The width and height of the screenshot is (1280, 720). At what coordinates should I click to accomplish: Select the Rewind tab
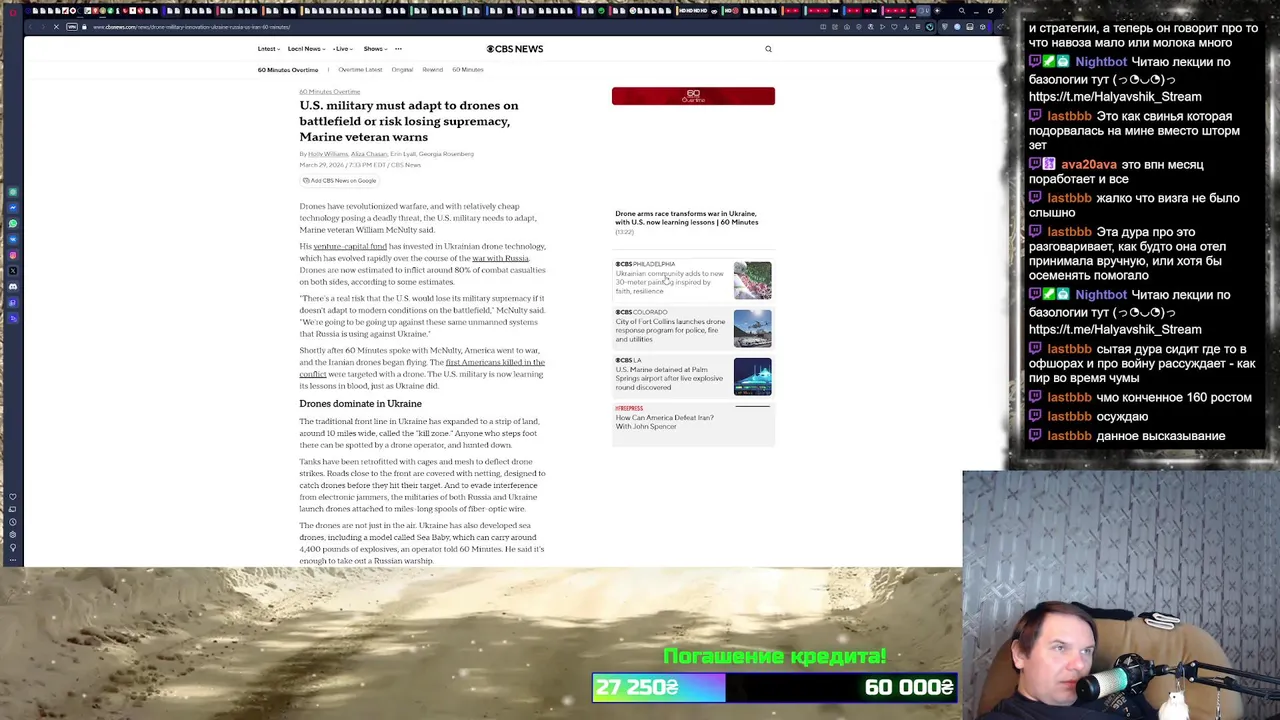[x=432, y=70]
